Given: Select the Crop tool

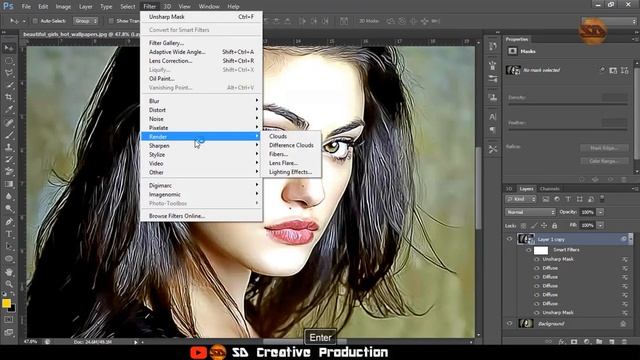Looking at the screenshot, I should pos(9,98).
